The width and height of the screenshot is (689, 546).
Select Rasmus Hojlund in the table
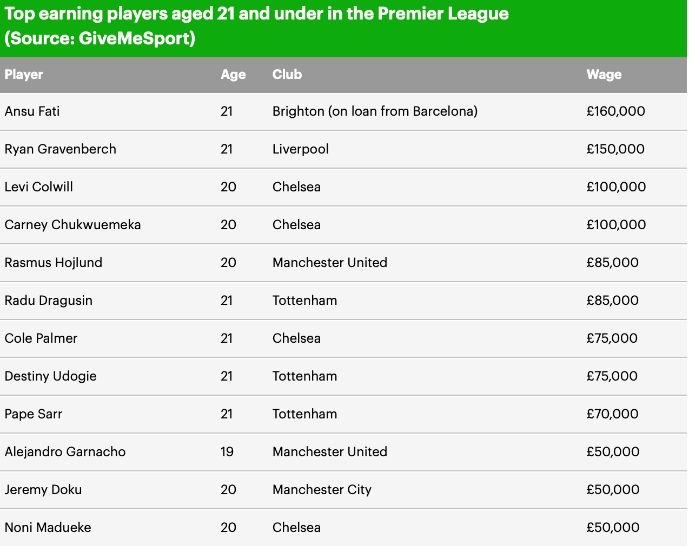pyautogui.click(x=54, y=263)
